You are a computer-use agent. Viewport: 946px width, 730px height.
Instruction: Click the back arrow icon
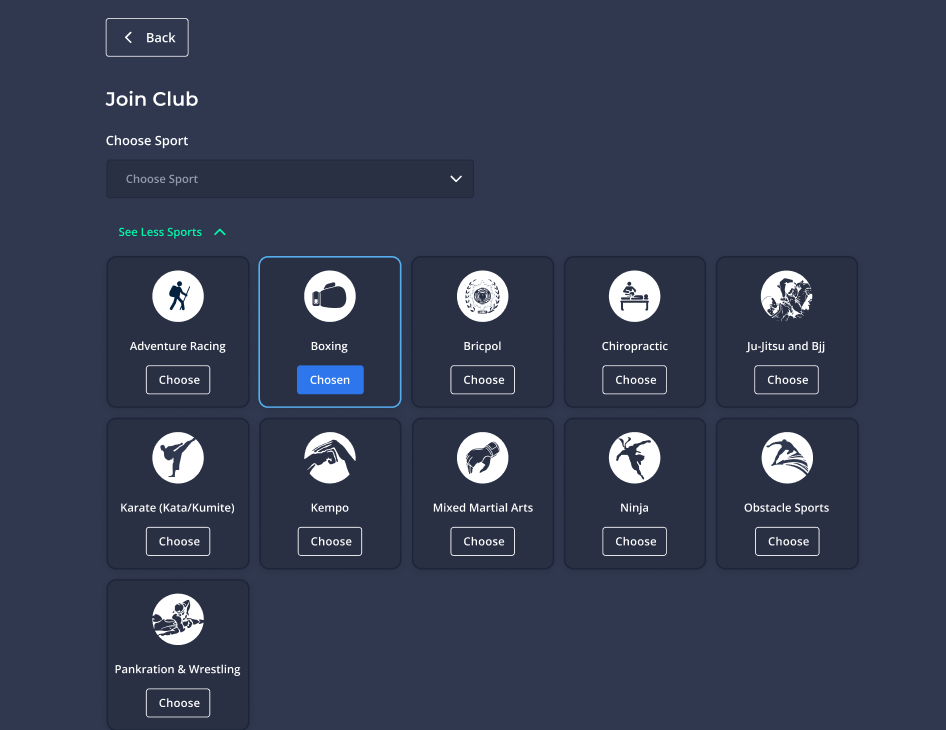(x=129, y=37)
